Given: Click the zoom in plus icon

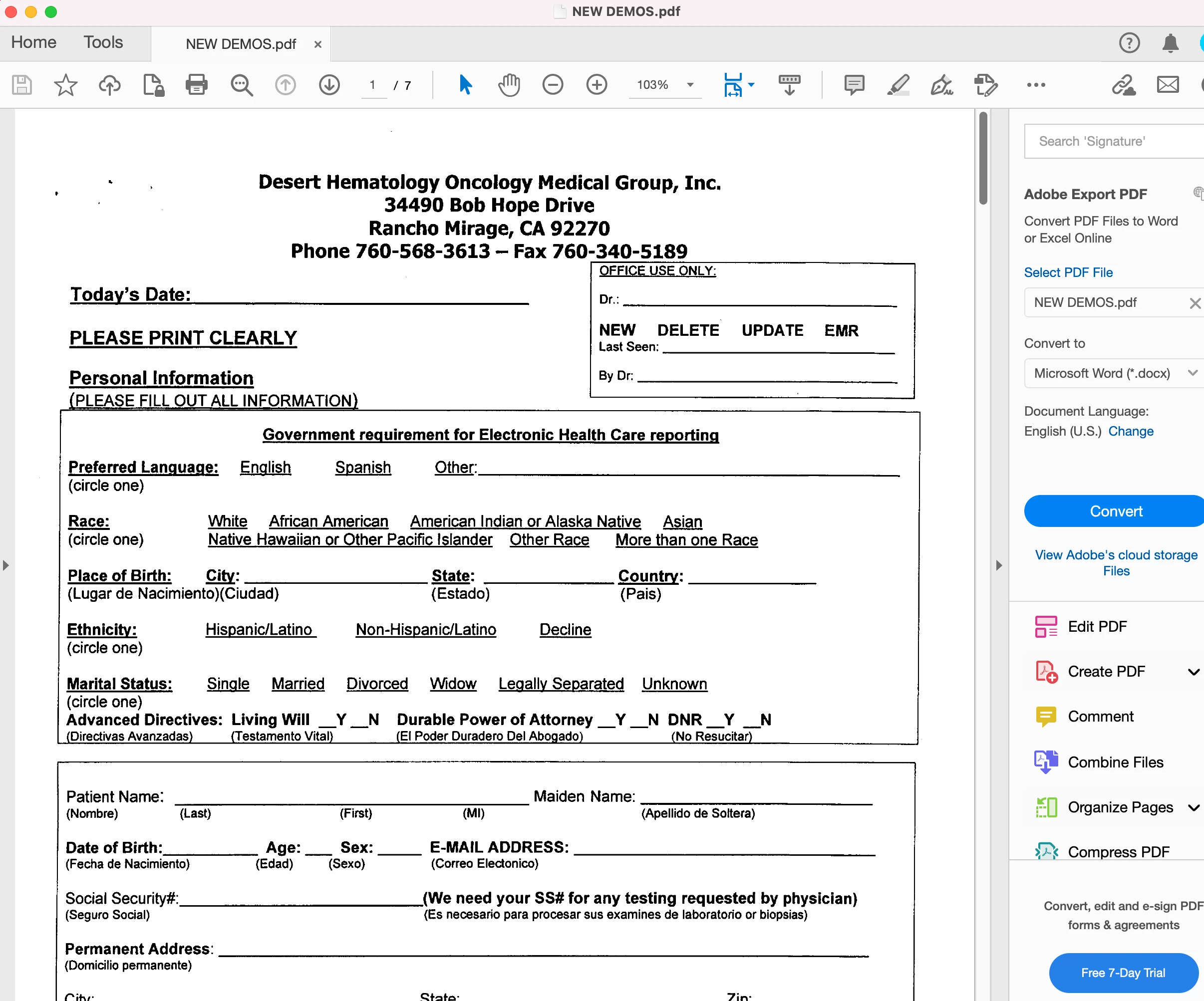Looking at the screenshot, I should pos(597,85).
